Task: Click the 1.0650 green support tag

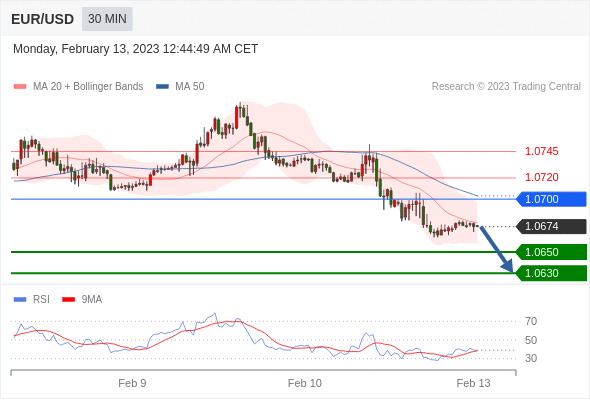Action: point(551,252)
